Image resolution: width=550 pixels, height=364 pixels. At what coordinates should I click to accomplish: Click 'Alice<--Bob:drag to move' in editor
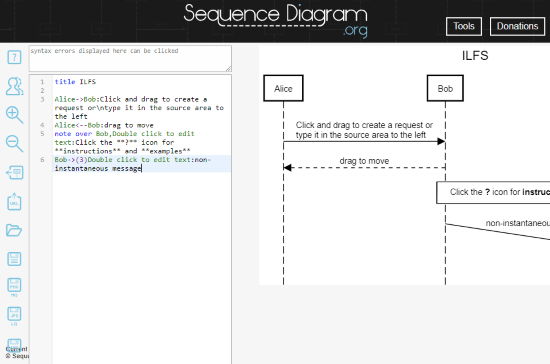tap(104, 125)
